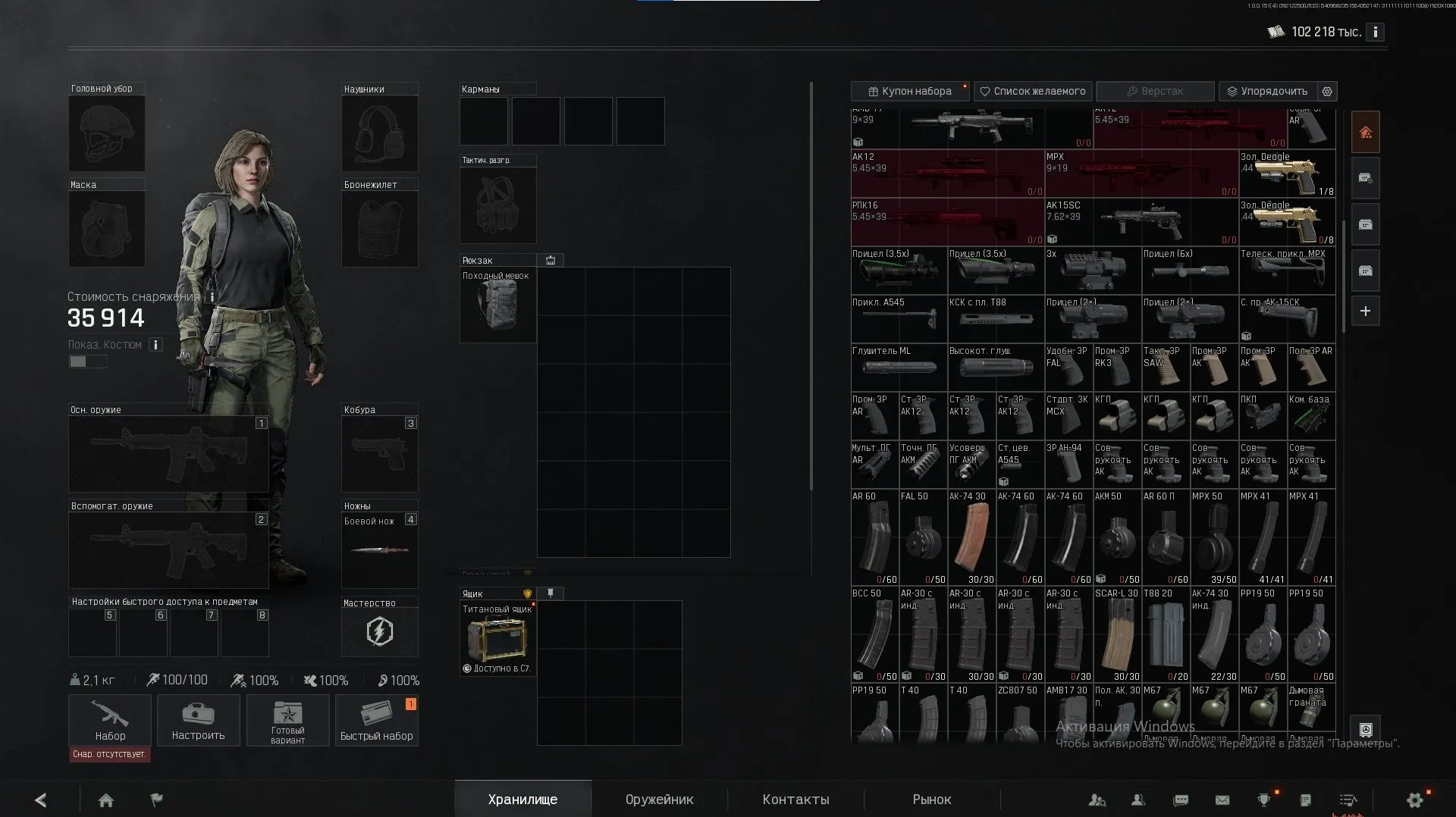Screen dimensions: 1456x817
Task: Select the Головной убор headgear slot
Action: point(106,133)
